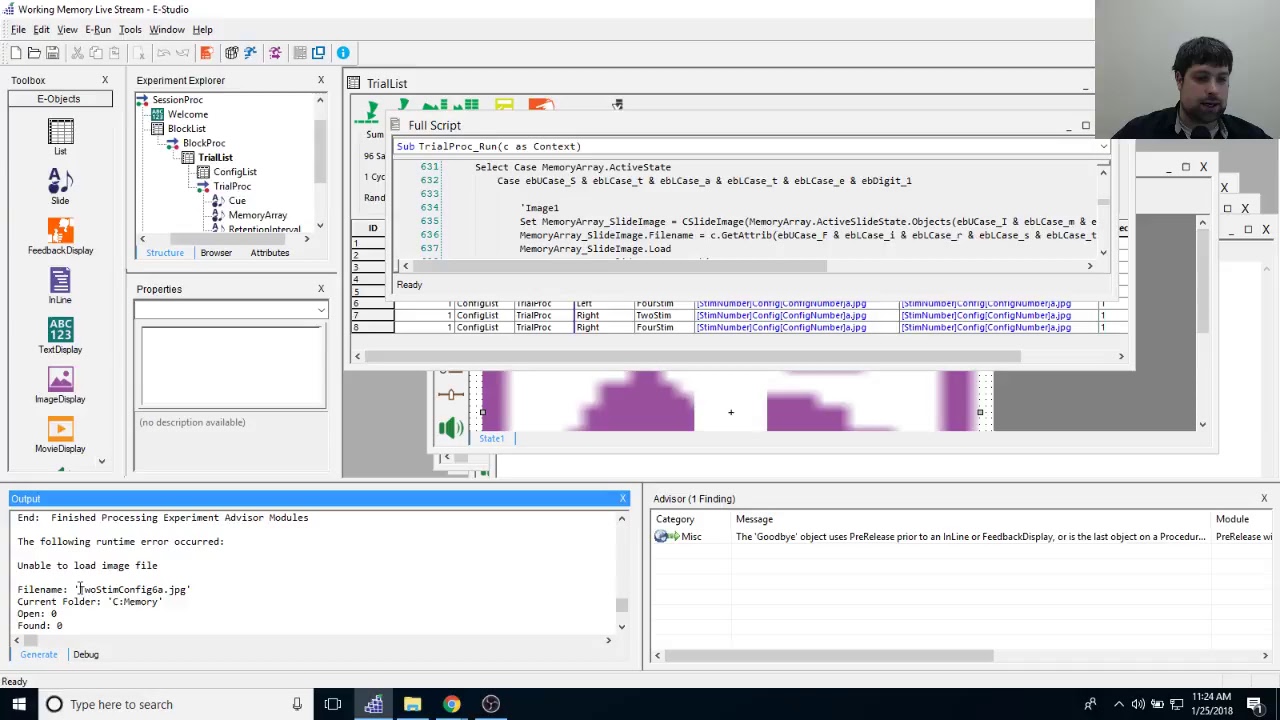The height and width of the screenshot is (720, 1280).
Task: Click the E-Objects toolbox header button
Action: [x=59, y=99]
